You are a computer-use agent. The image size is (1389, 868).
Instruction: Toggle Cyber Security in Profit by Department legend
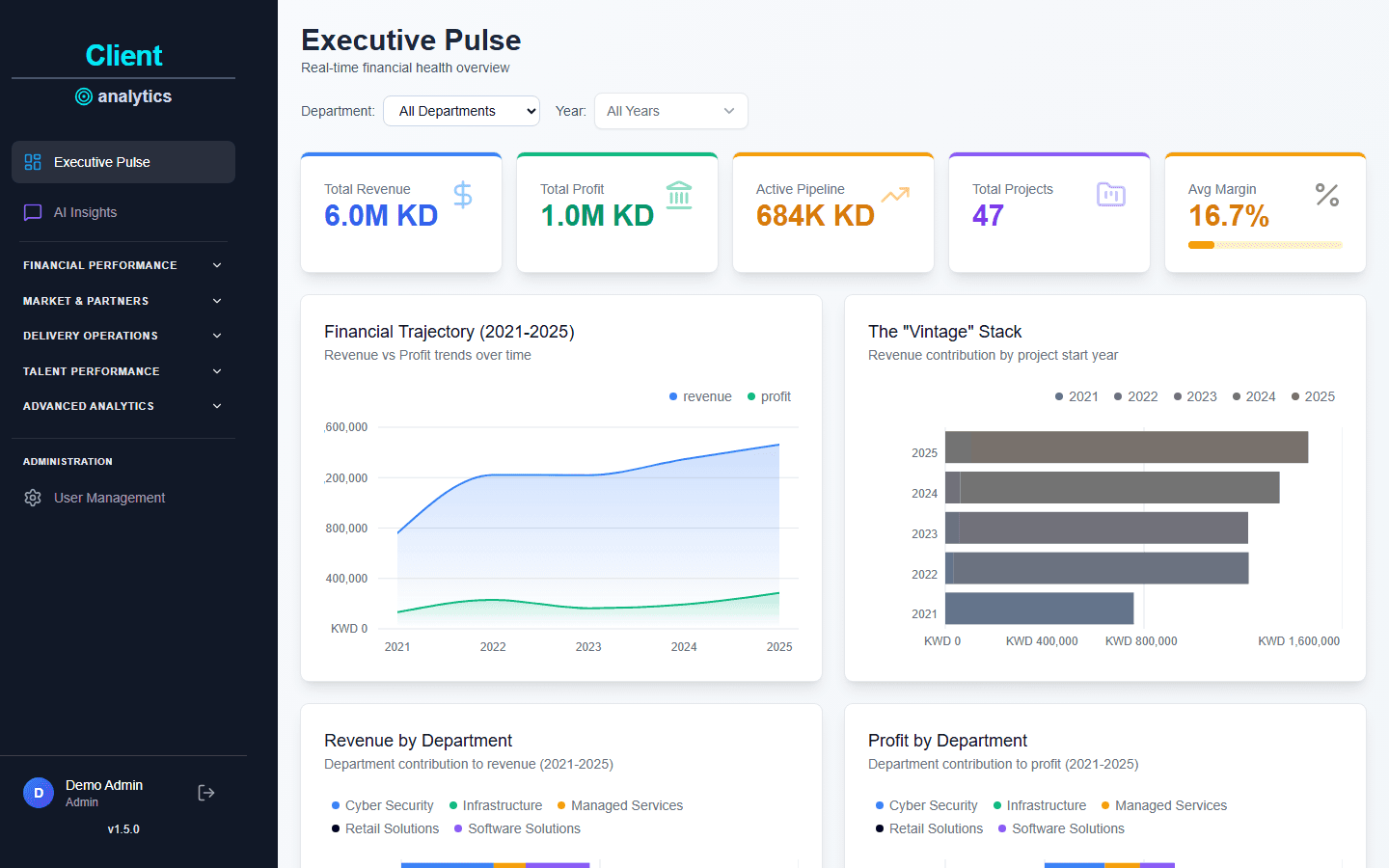coord(926,805)
